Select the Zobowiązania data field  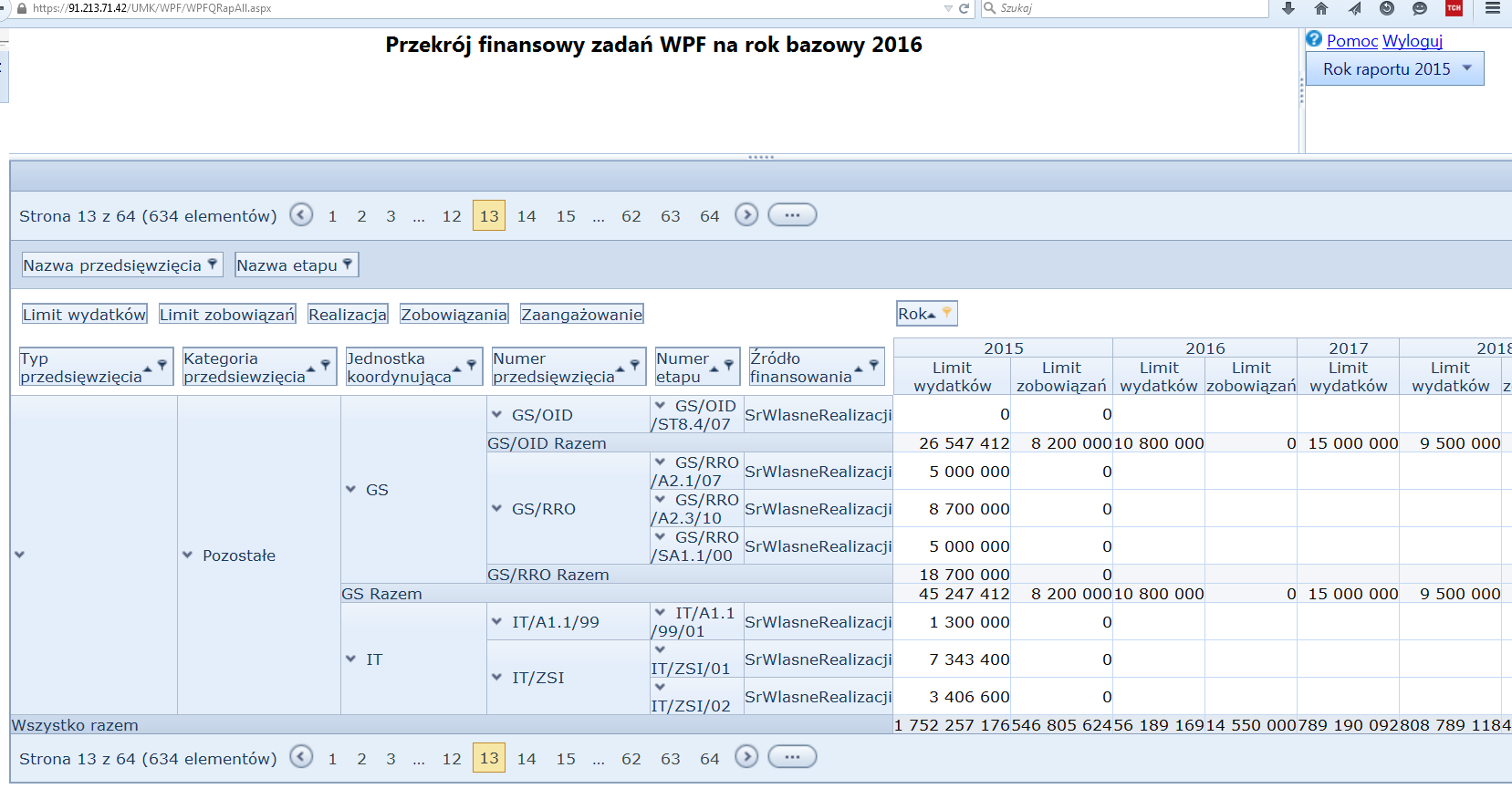(x=454, y=314)
